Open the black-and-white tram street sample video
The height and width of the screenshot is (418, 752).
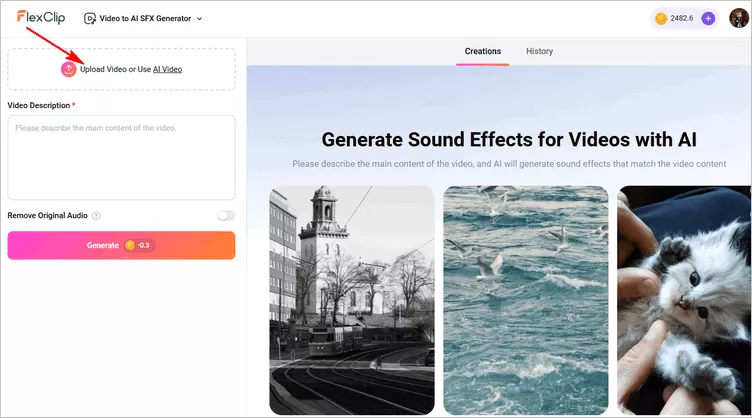coord(352,301)
